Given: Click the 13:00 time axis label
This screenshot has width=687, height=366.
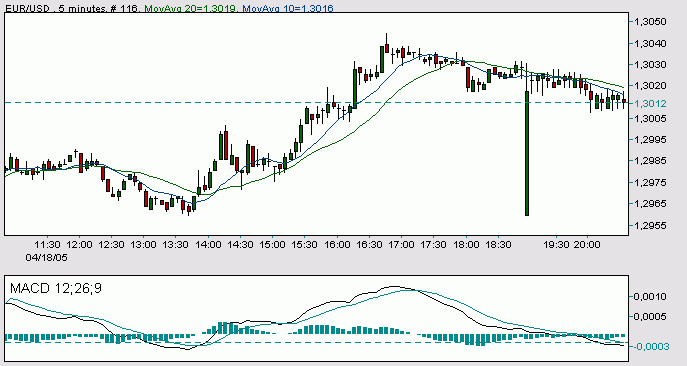Looking at the screenshot, I should point(144,245).
